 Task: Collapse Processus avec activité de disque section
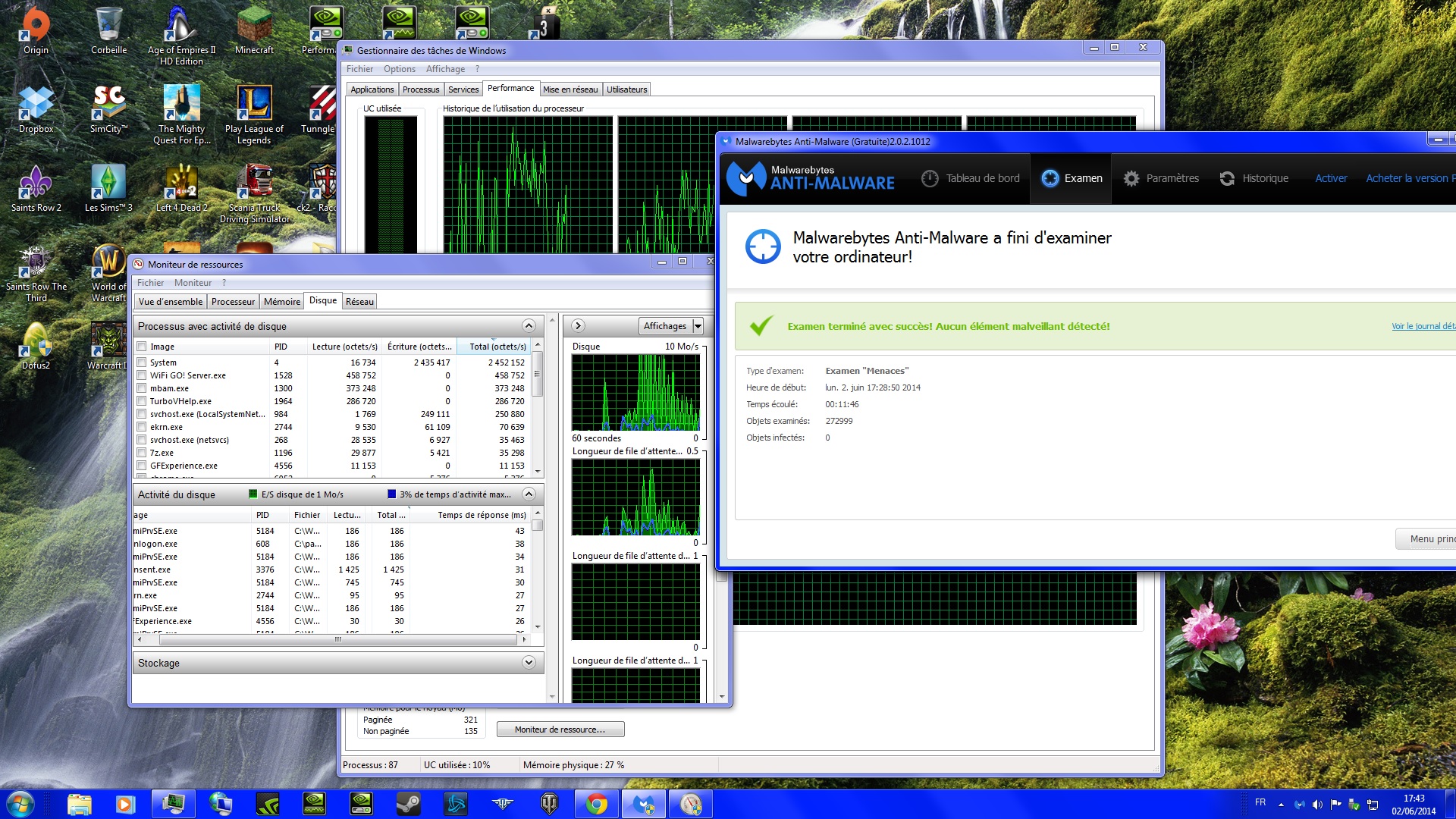pos(529,326)
